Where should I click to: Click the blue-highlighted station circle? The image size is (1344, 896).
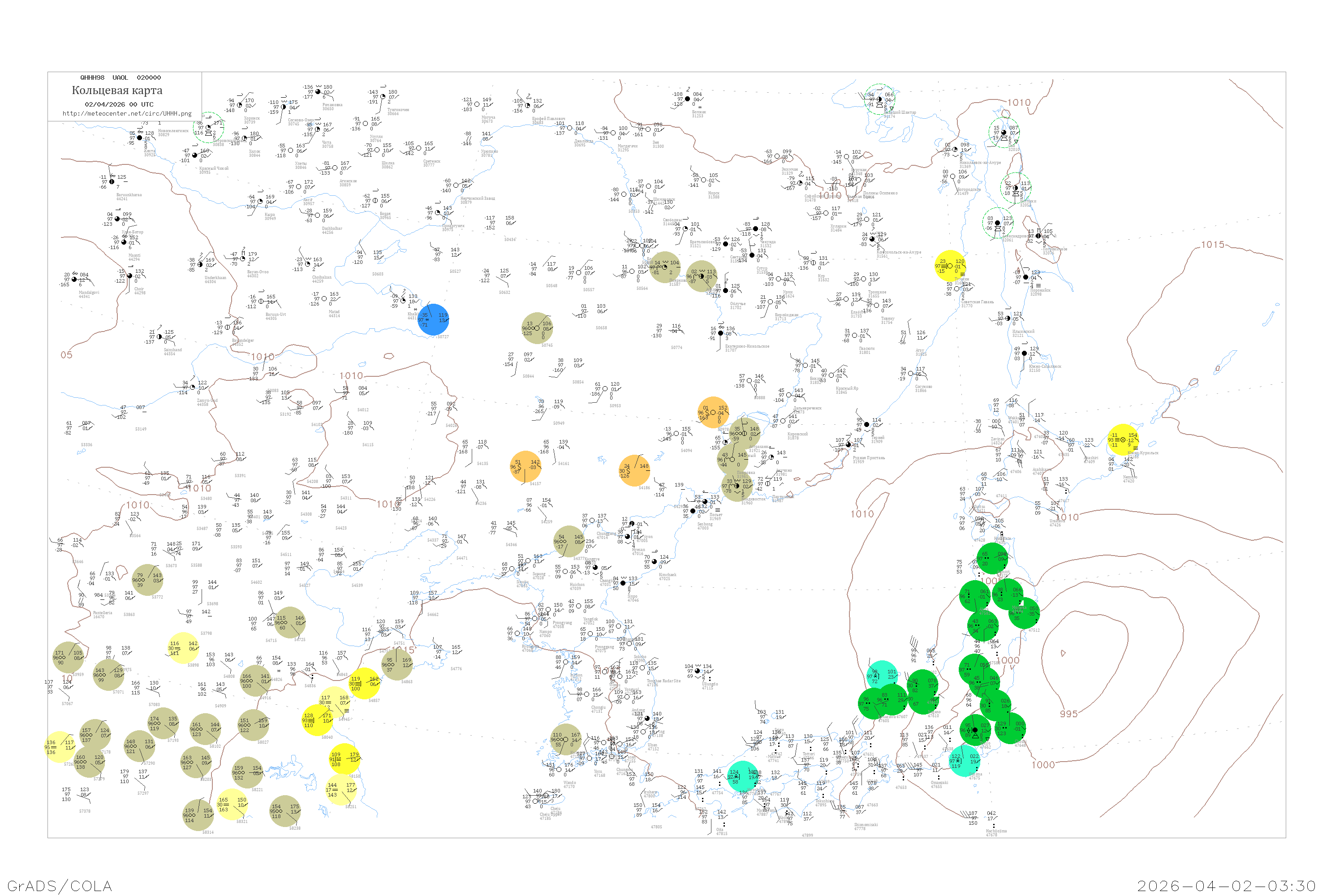coord(433,319)
